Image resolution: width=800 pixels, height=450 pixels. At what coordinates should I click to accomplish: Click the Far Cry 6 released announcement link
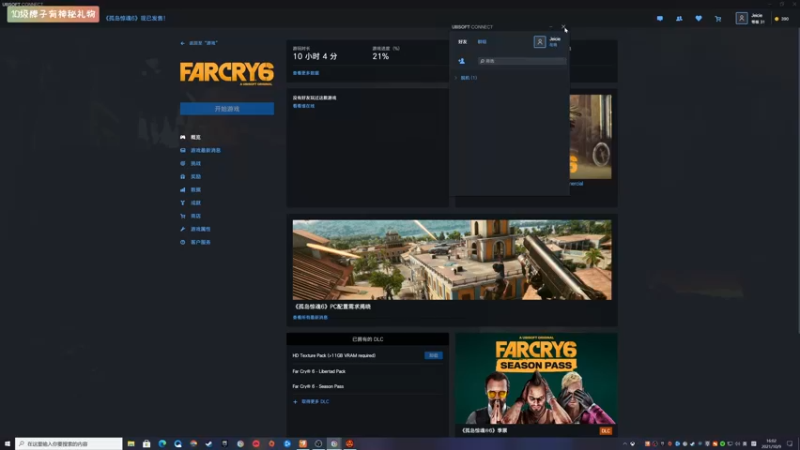click(135, 18)
